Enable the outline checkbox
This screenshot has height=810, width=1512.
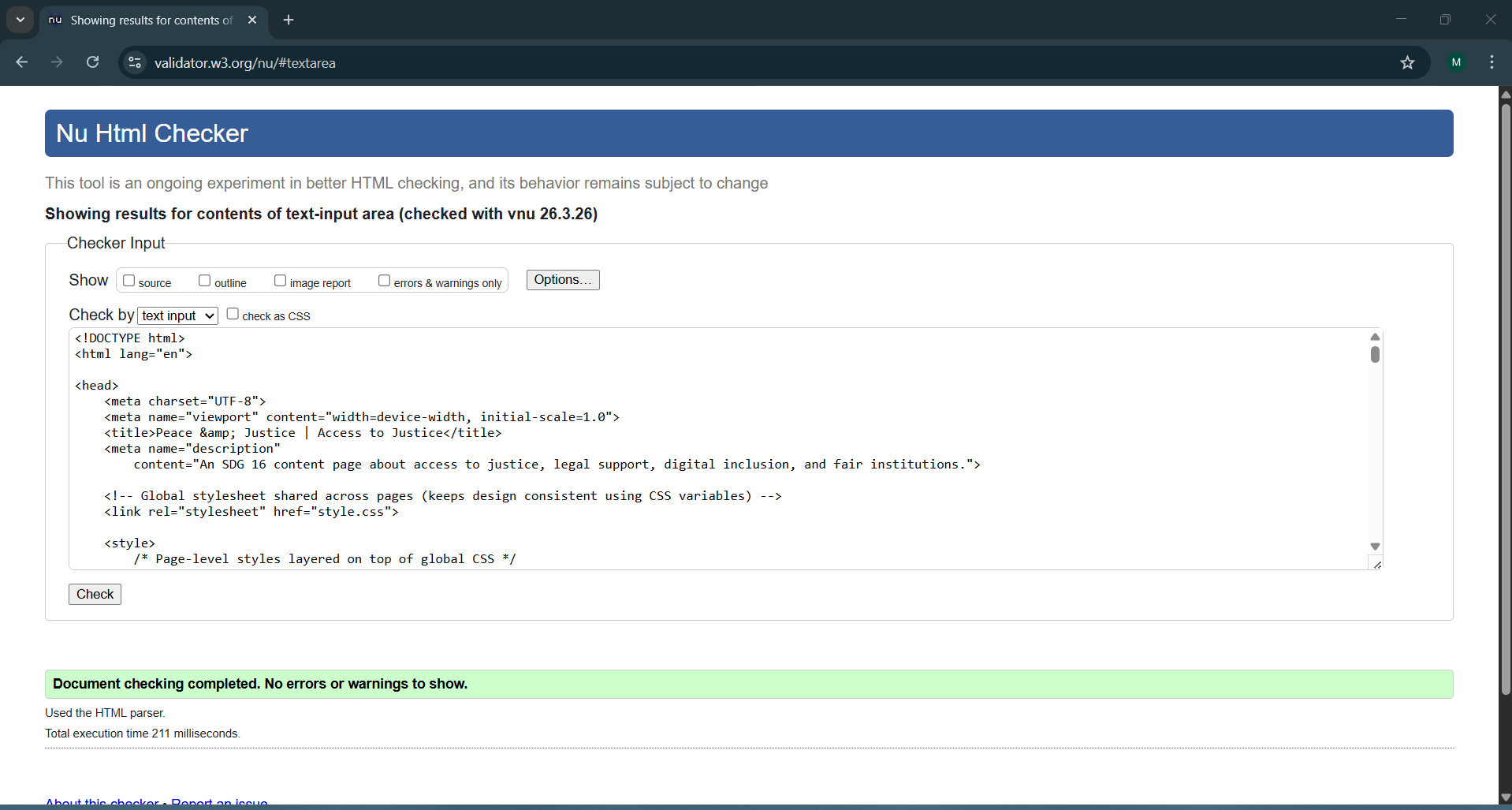[x=204, y=280]
